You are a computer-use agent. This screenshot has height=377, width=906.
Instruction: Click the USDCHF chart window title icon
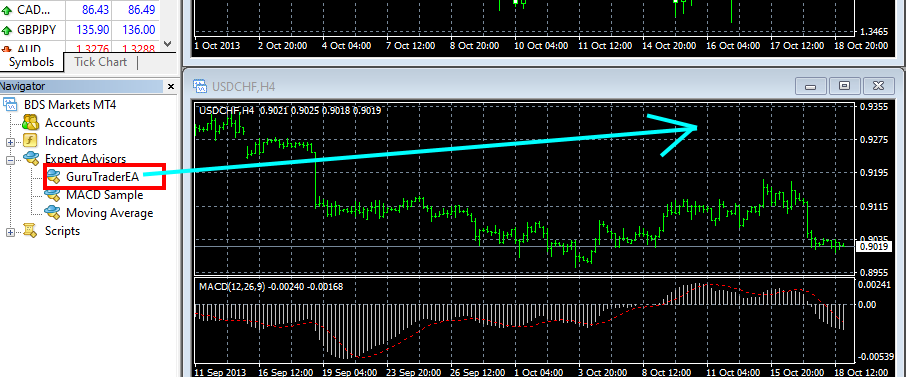(200, 87)
